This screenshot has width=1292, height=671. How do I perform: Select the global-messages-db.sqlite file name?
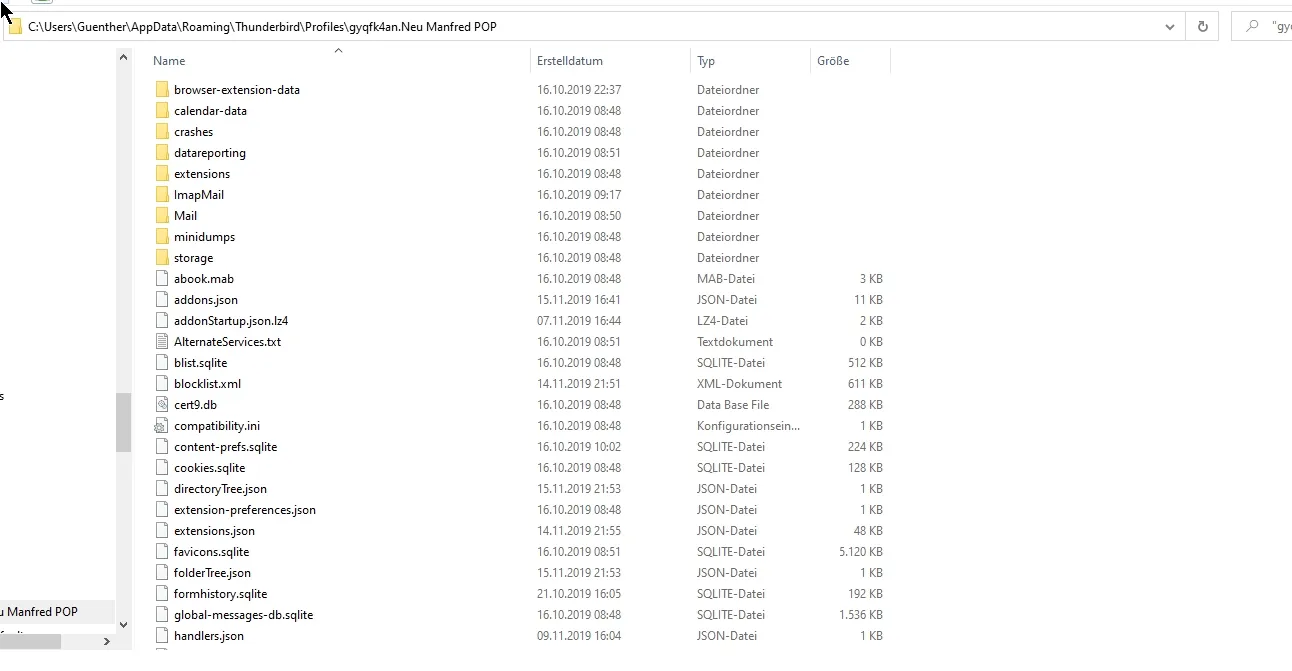tap(243, 615)
